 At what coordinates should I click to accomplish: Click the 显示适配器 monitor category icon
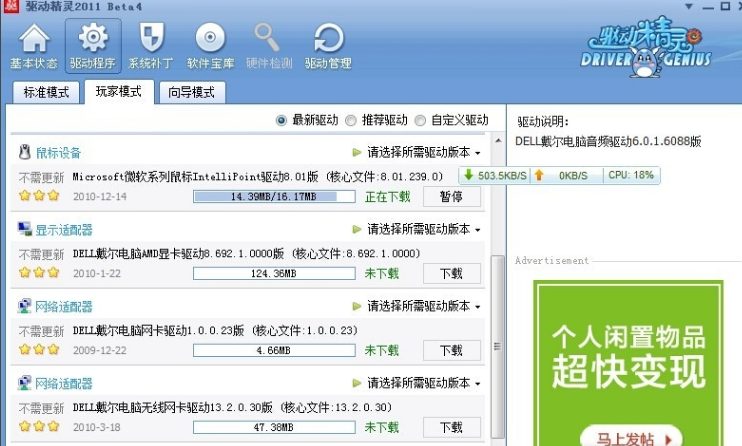tap(25, 230)
